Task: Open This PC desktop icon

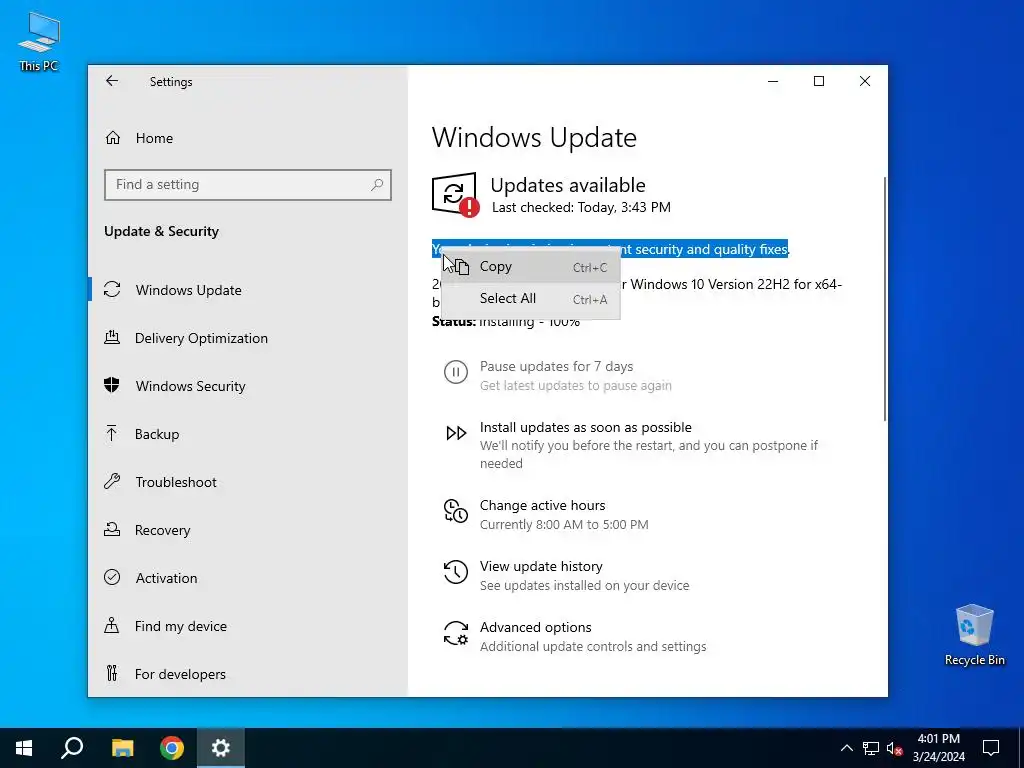Action: [x=39, y=42]
